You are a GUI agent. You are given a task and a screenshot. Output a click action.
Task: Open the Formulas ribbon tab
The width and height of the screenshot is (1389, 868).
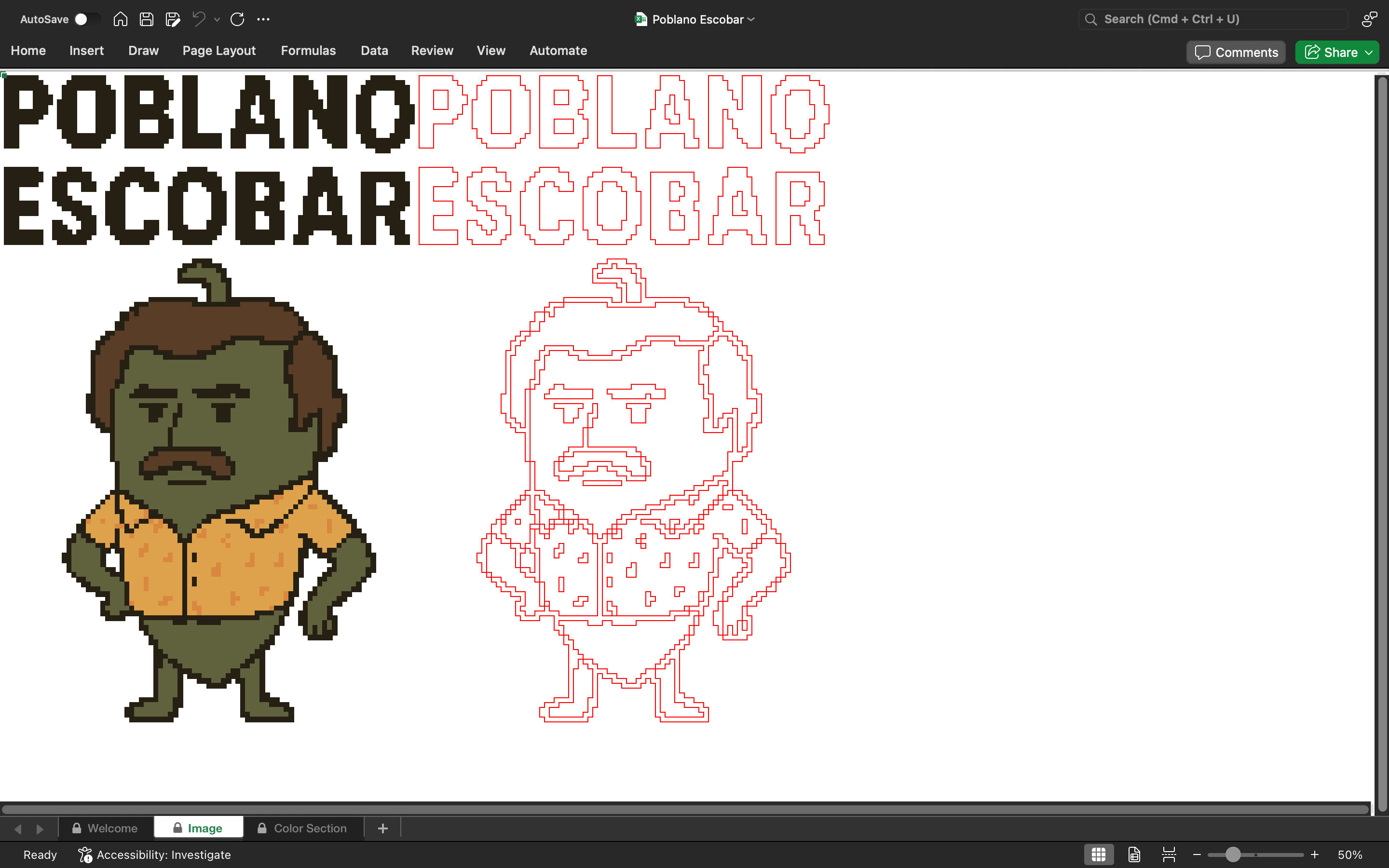pyautogui.click(x=308, y=51)
